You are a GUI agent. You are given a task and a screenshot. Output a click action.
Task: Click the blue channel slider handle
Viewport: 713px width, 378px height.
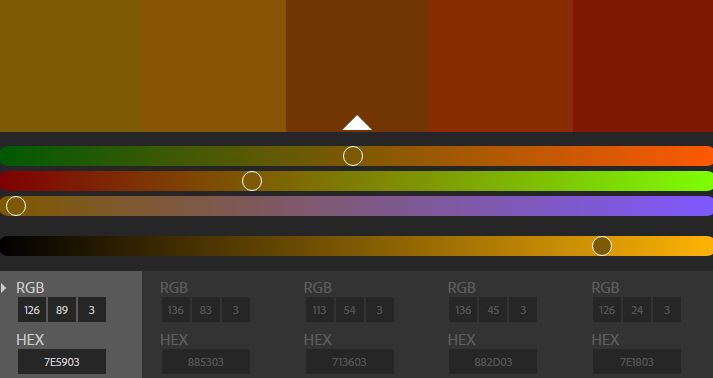click(x=16, y=206)
